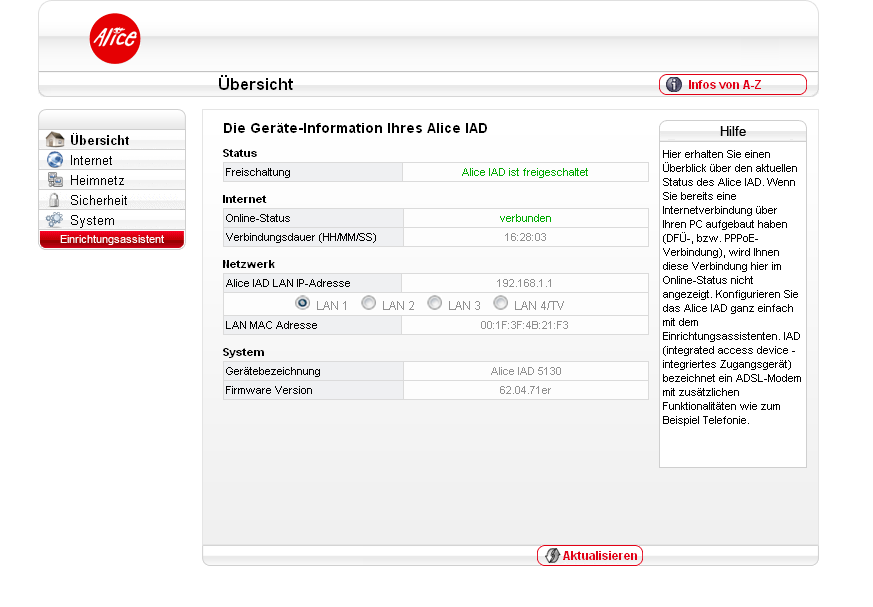Image resolution: width=873 pixels, height=607 pixels.
Task: Select the LAN 1 radio button
Action: point(302,303)
